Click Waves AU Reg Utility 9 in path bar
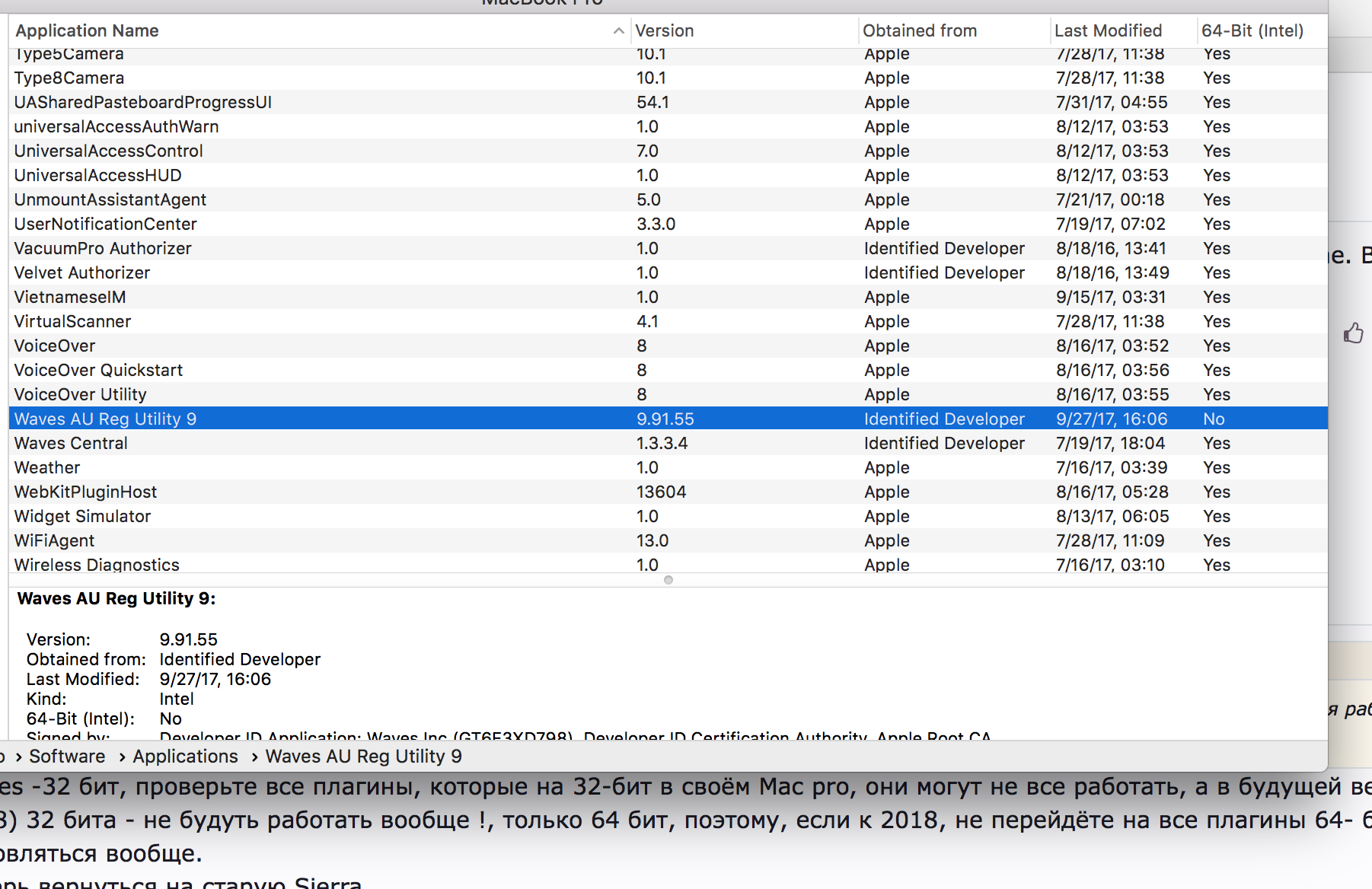 (363, 756)
